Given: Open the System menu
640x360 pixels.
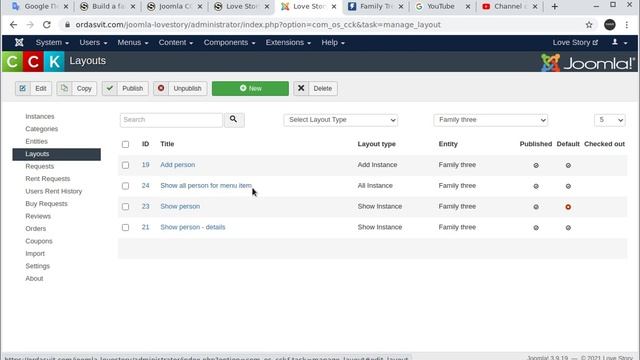Looking at the screenshot, I should point(52,42).
